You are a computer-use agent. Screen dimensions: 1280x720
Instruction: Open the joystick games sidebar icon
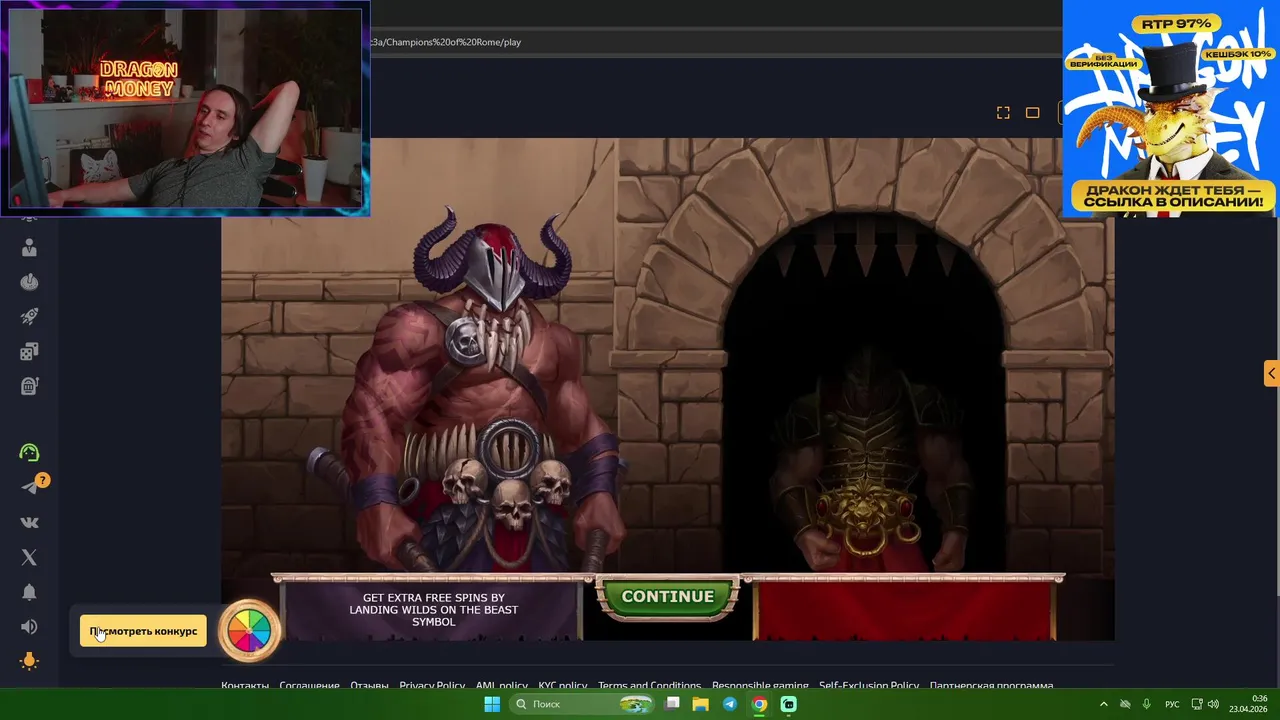click(29, 282)
